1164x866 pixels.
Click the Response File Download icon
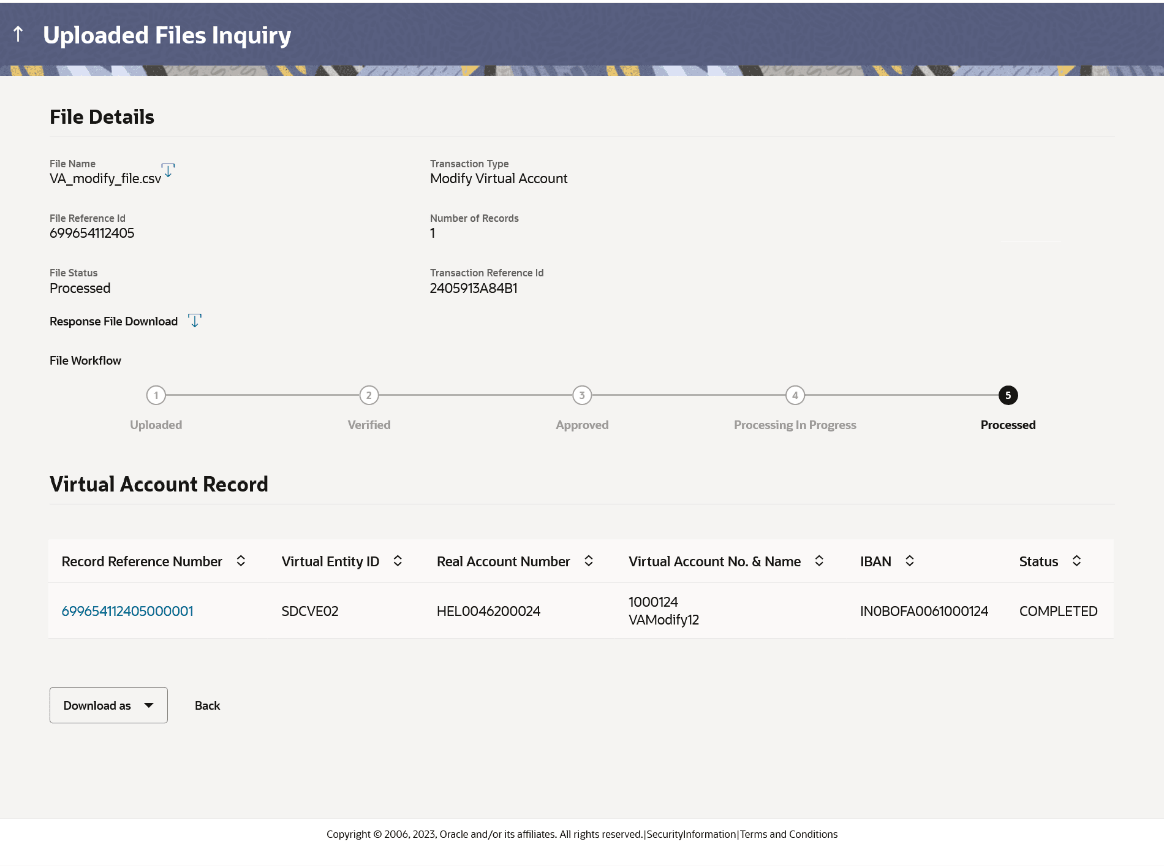(195, 321)
